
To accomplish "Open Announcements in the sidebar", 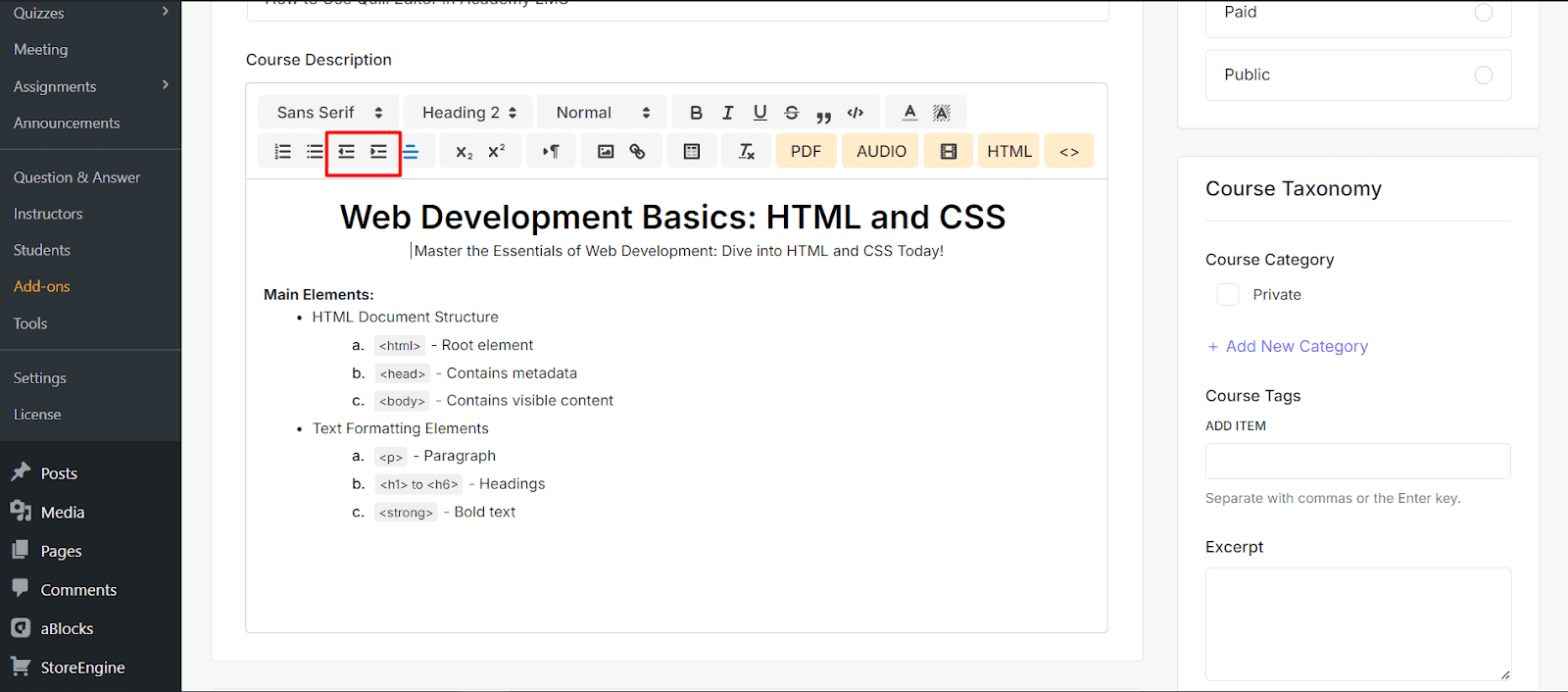I will pos(67,124).
